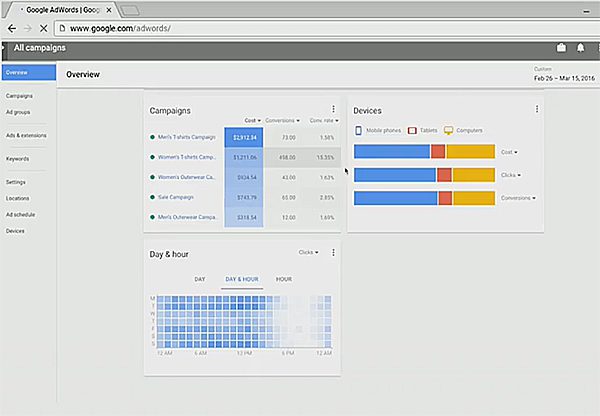The width and height of the screenshot is (600, 416).
Task: Click the $1,211.06 cost cell
Action: click(244, 157)
